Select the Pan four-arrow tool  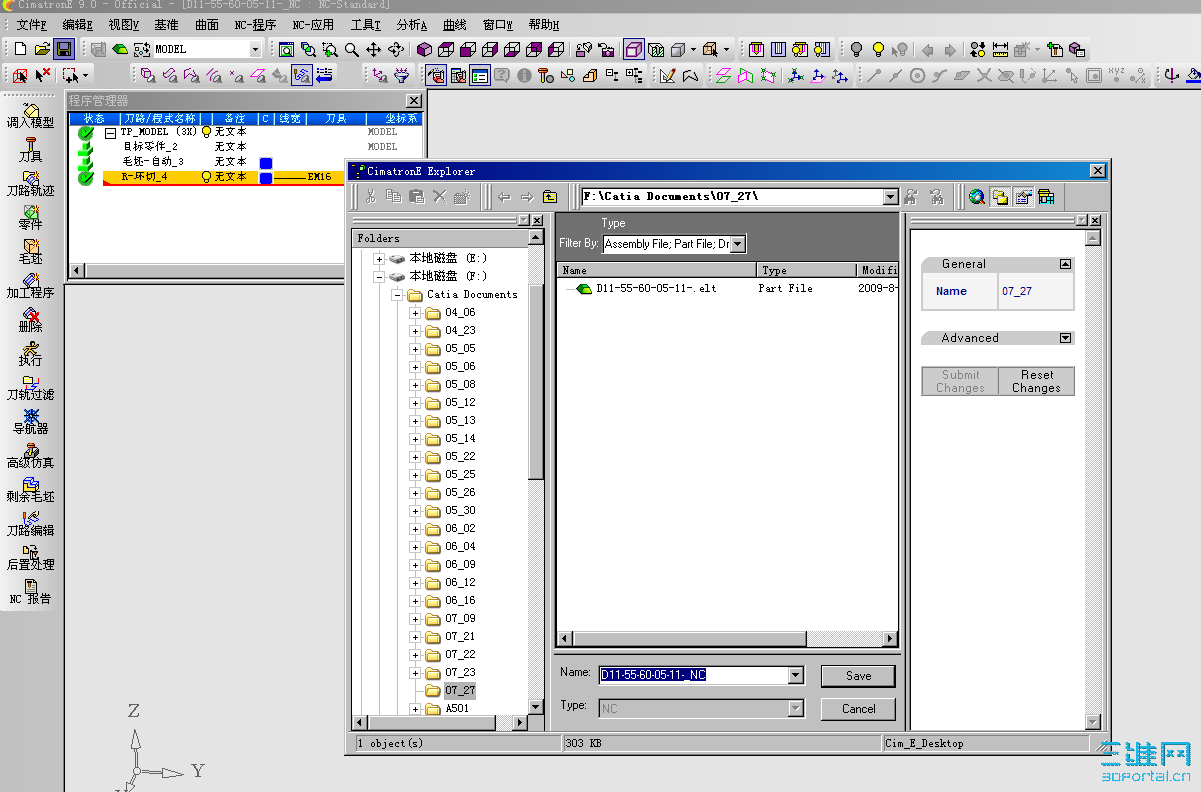[374, 49]
